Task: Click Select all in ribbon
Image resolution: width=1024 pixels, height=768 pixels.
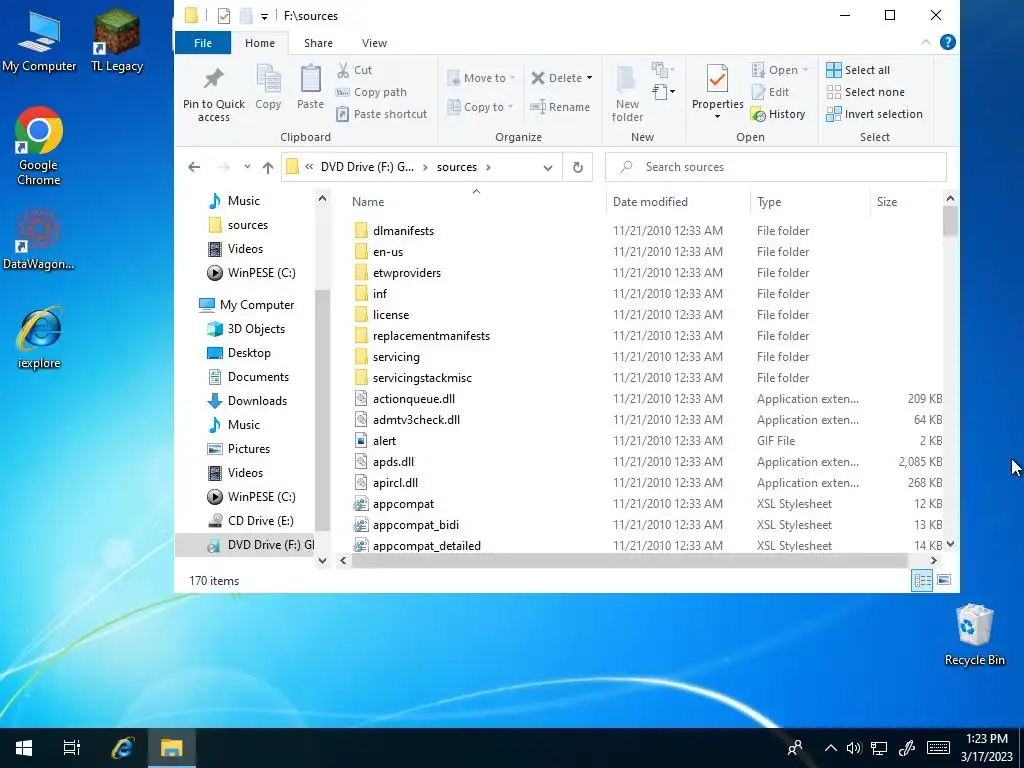Action: 858,70
